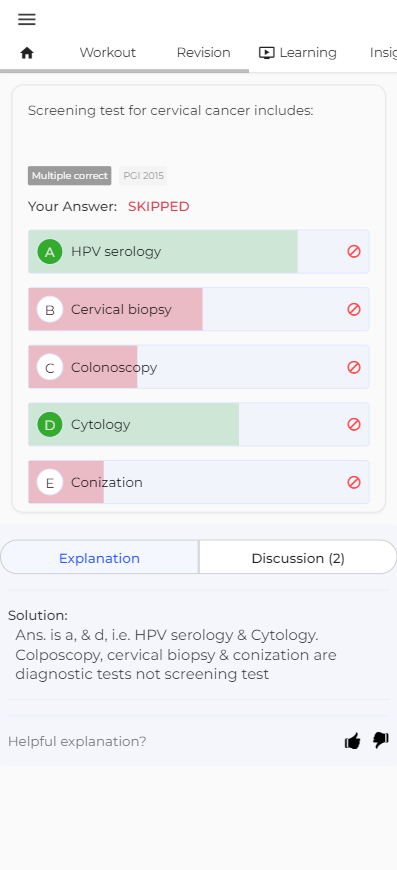
Task: Select option D circle for Cytology
Action: coord(50,425)
